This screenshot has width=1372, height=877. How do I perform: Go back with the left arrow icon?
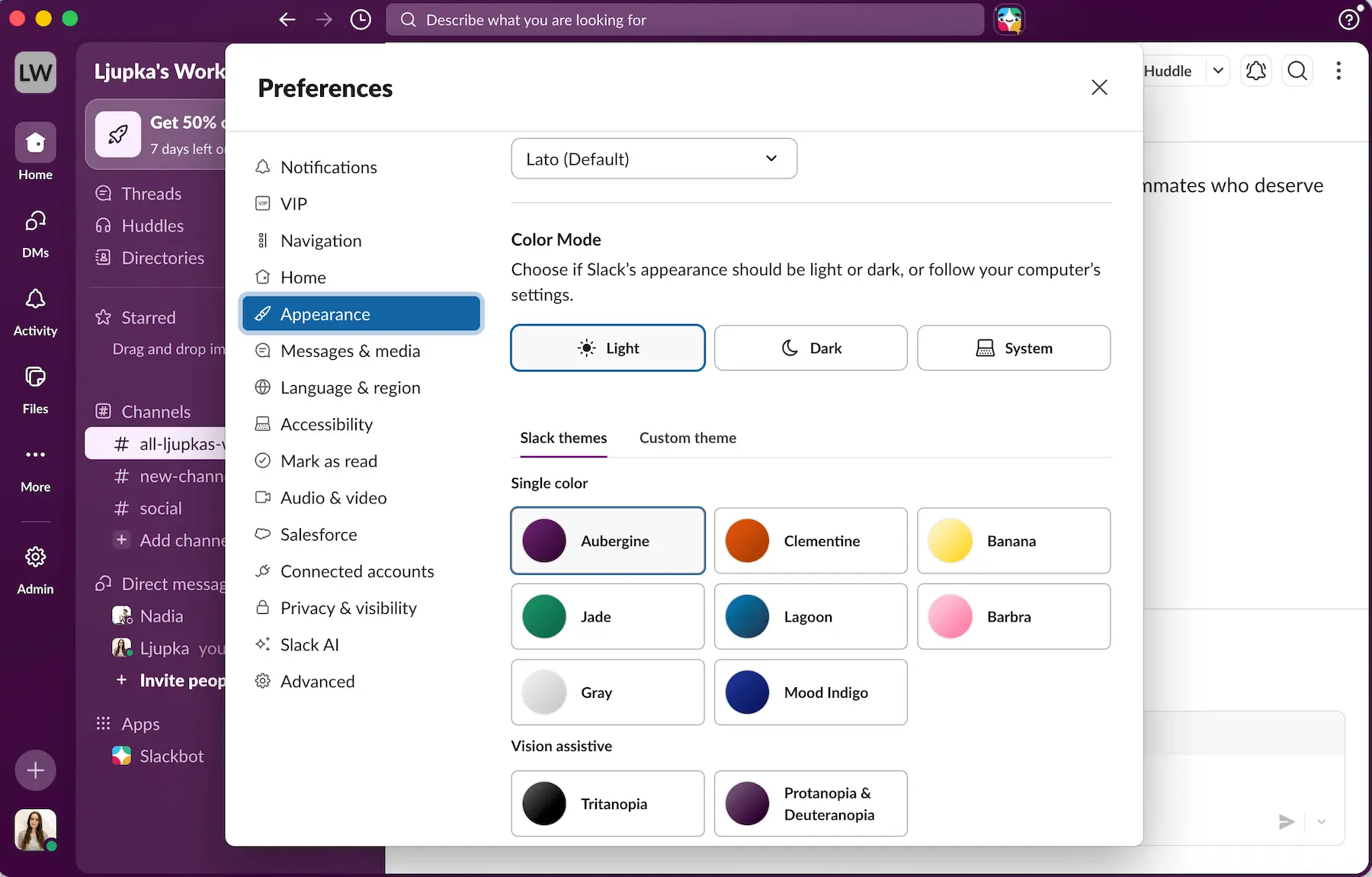point(287,20)
